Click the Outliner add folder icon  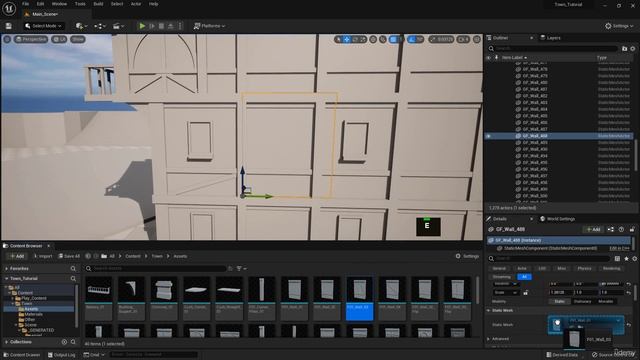pos(624,49)
